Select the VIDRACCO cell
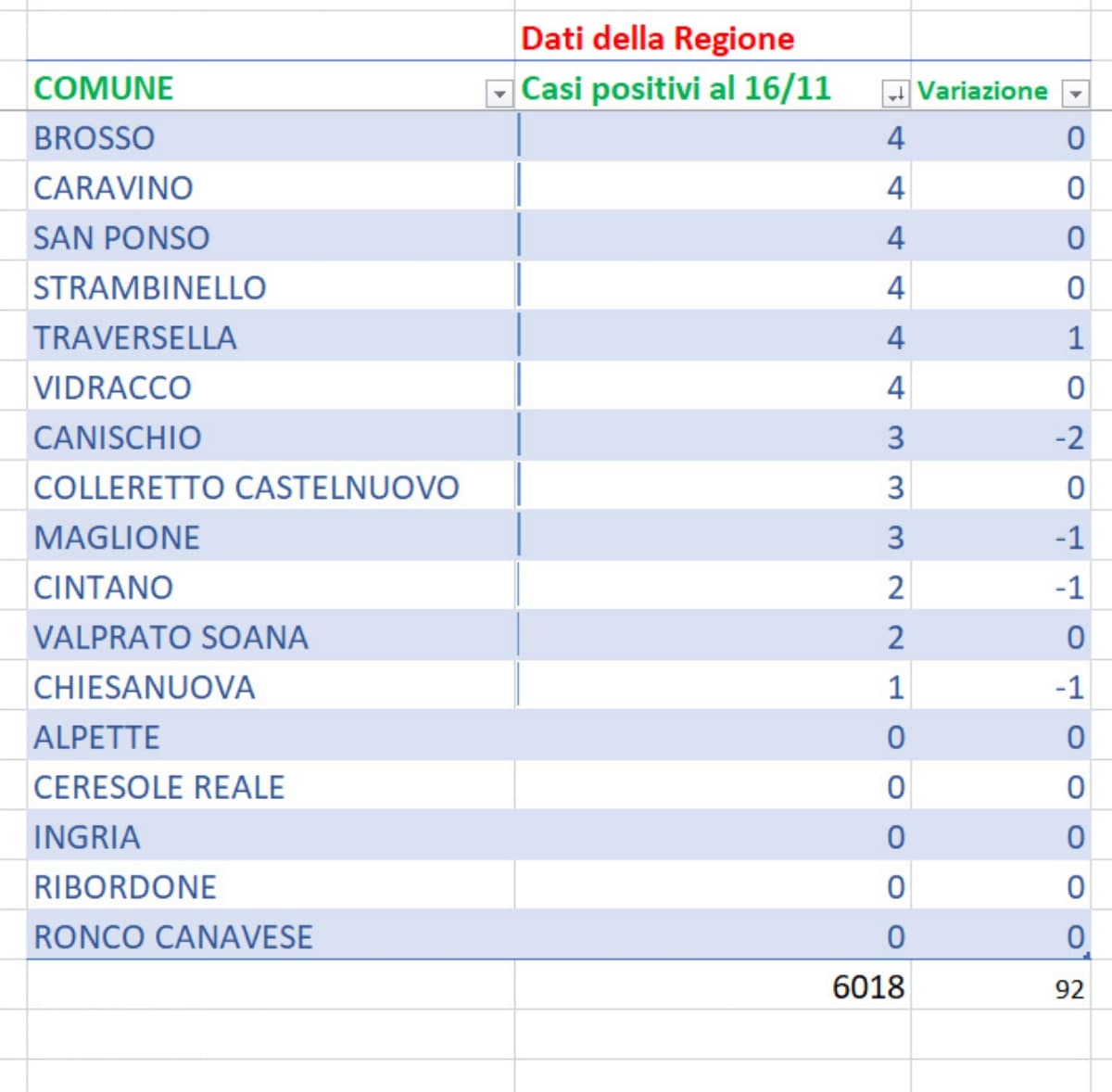1112x1092 pixels. 112,388
